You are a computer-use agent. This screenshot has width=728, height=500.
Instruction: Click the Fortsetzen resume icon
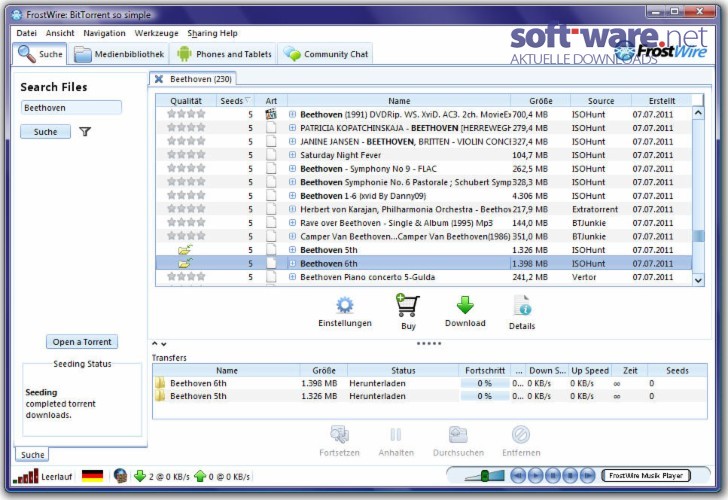point(339,435)
